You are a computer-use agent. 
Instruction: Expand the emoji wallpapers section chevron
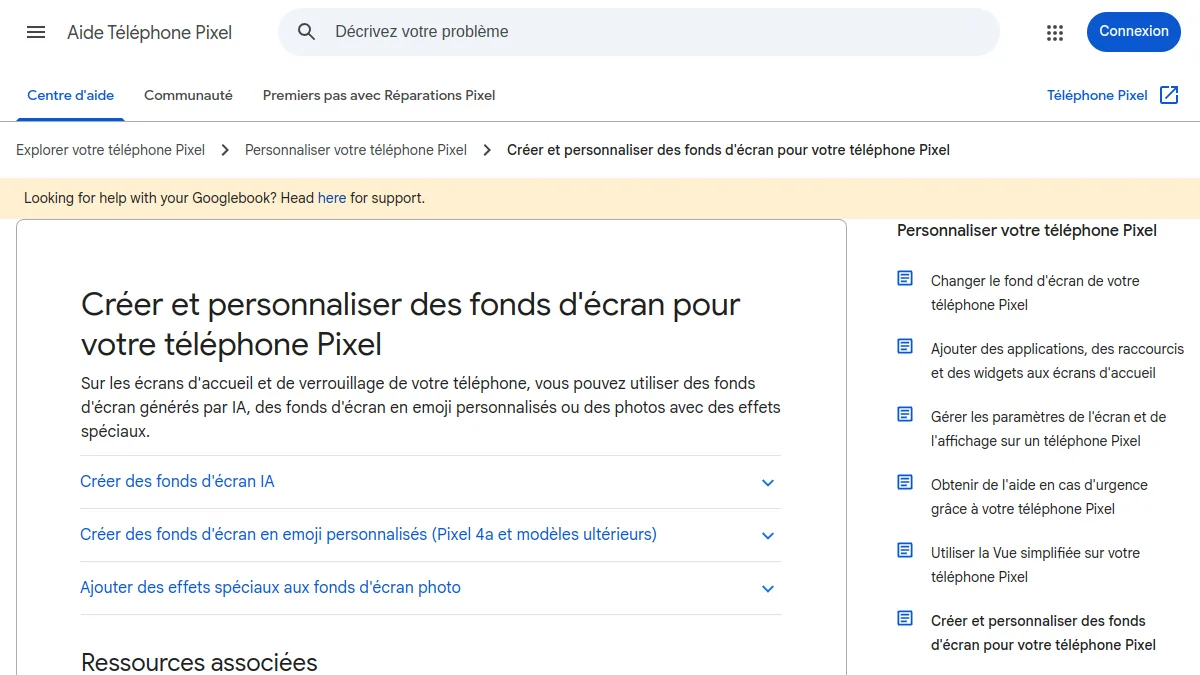pos(768,536)
